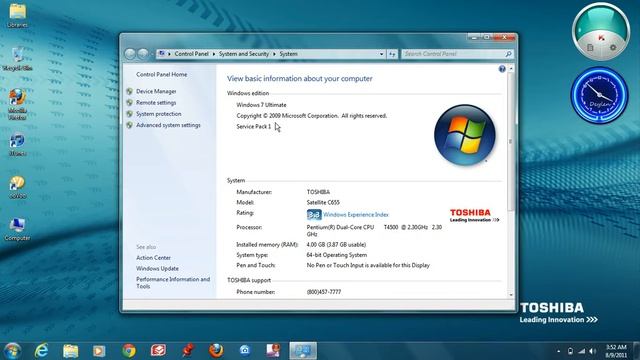The image size is (640, 360).
Task: Open the red stacked-cards taskbar app
Action: coord(158,351)
